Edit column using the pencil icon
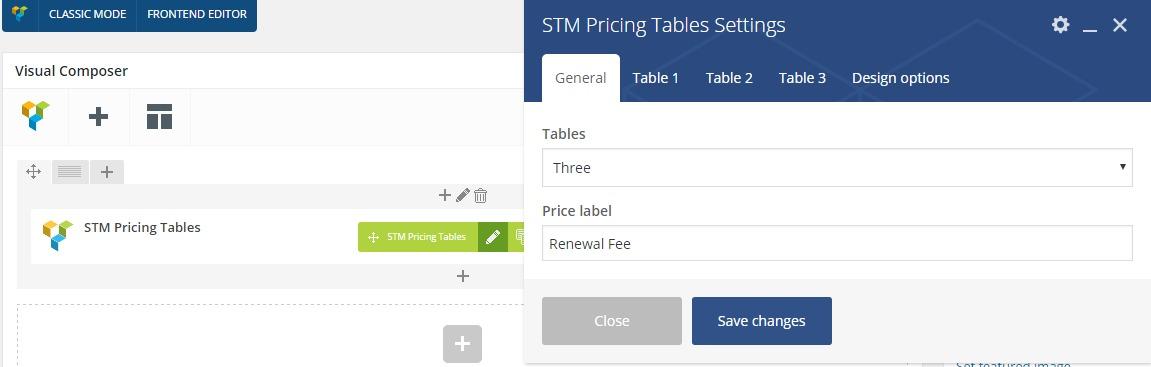 coord(462,195)
